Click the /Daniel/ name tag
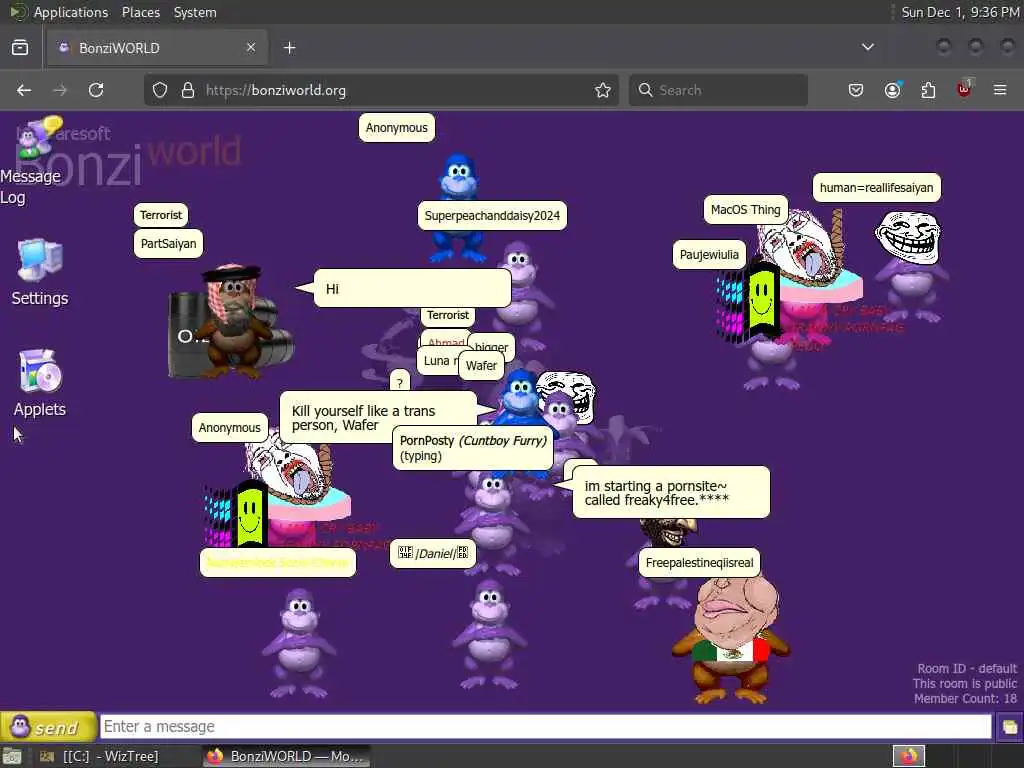The width and height of the screenshot is (1024, 768). point(433,553)
